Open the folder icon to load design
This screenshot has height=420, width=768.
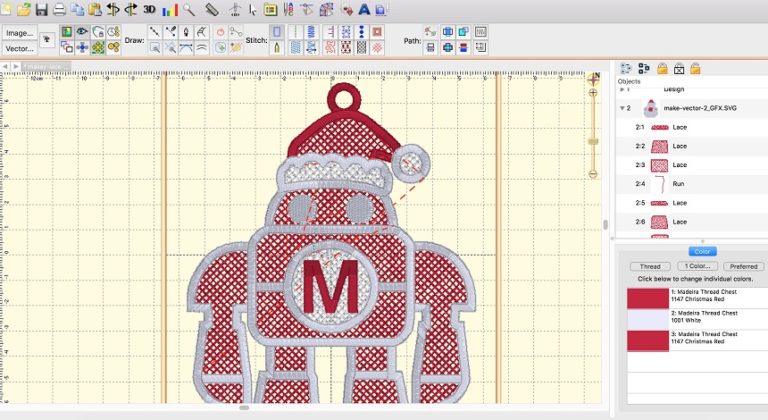[x=23, y=9]
